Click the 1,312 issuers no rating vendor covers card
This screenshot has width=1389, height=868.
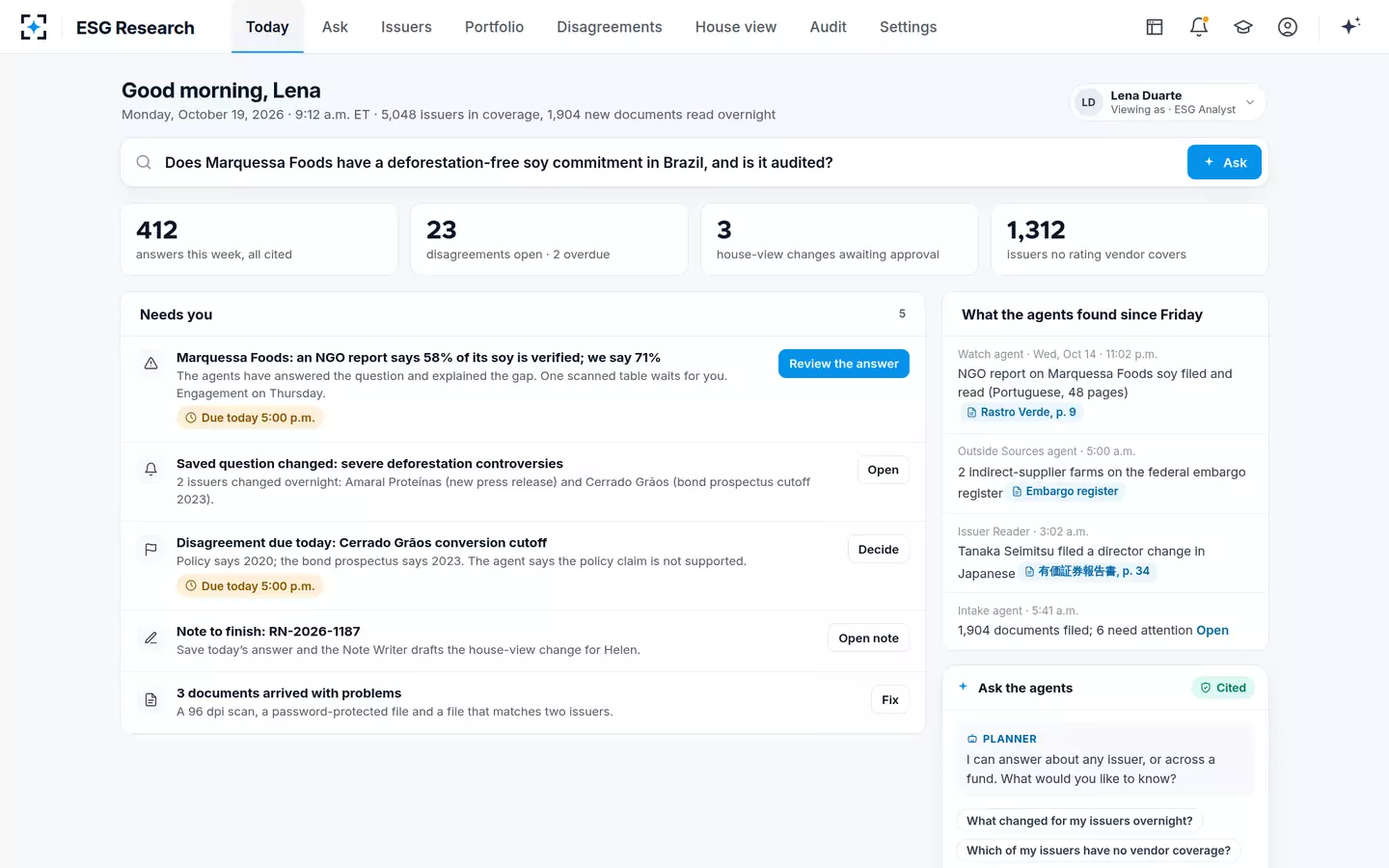(1130, 239)
